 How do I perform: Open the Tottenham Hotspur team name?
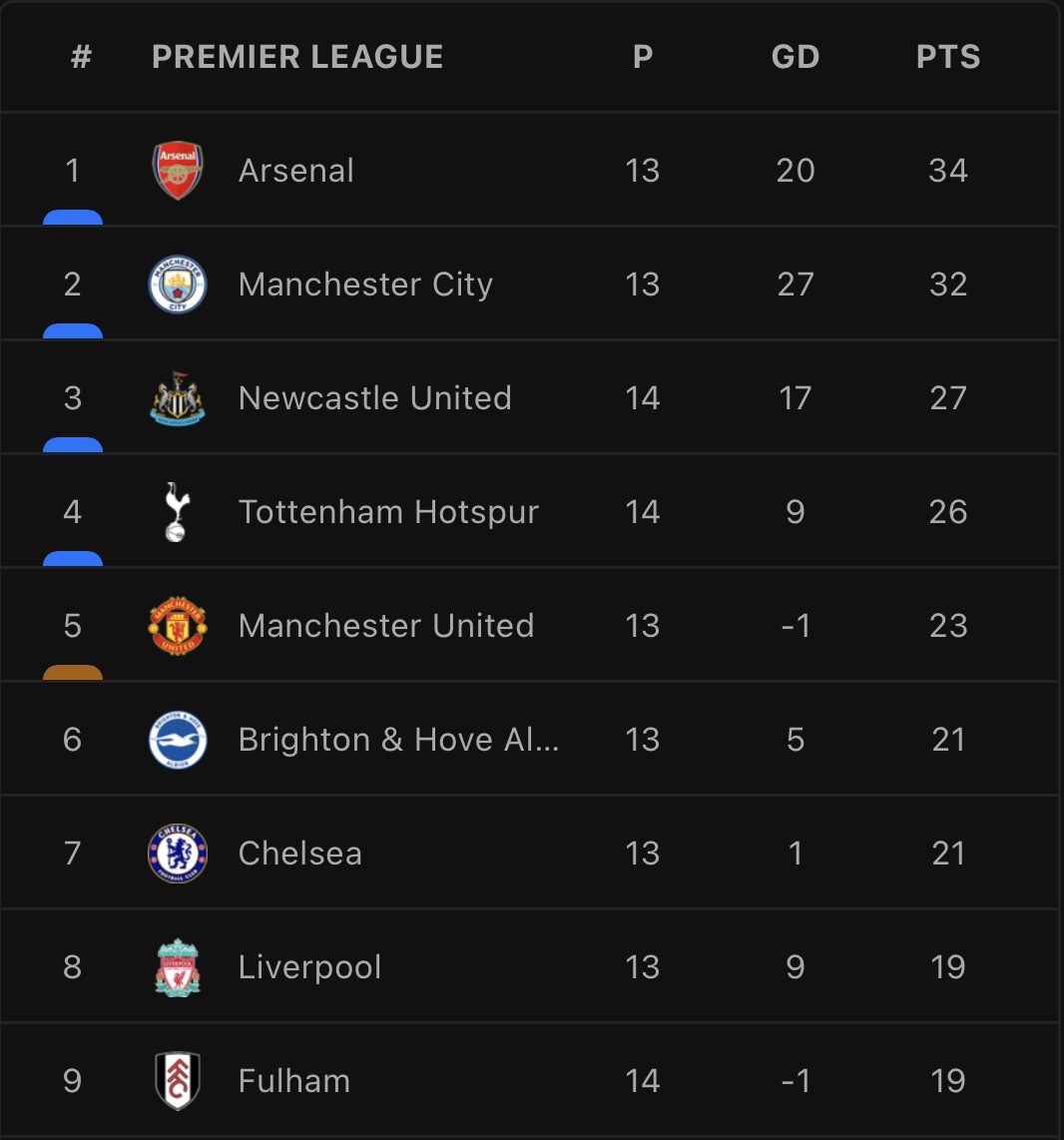[x=389, y=512]
